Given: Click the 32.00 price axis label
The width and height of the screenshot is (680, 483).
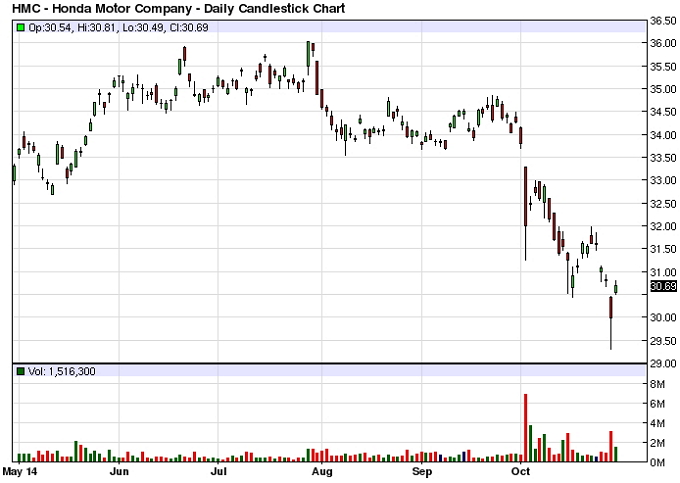Looking at the screenshot, I should click(663, 226).
